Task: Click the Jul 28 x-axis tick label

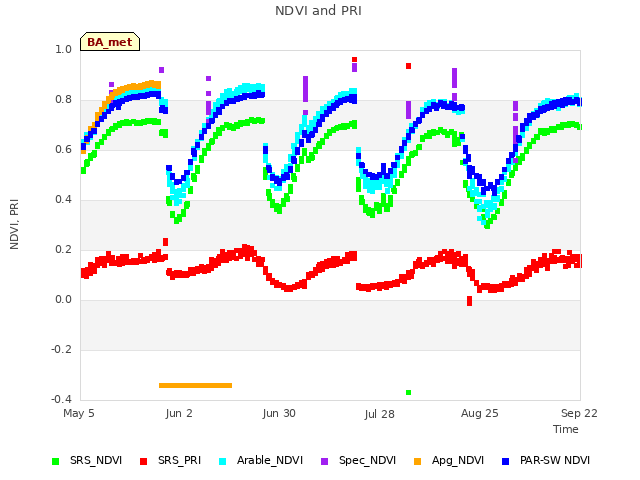Action: [379, 414]
